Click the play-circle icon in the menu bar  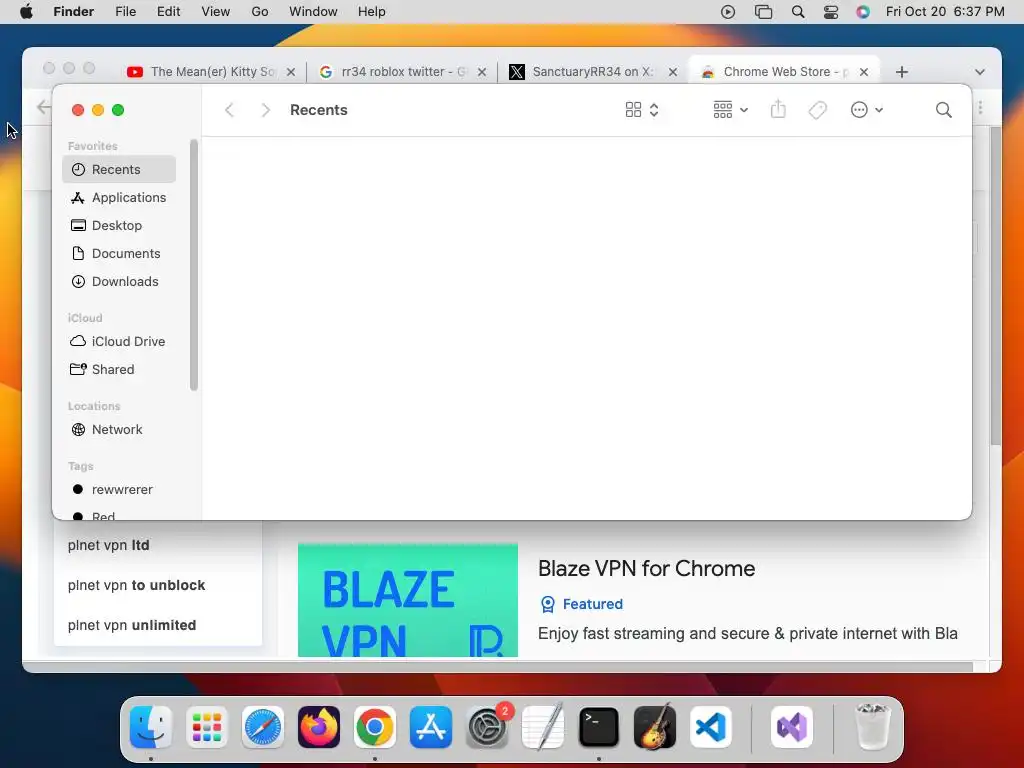(728, 12)
